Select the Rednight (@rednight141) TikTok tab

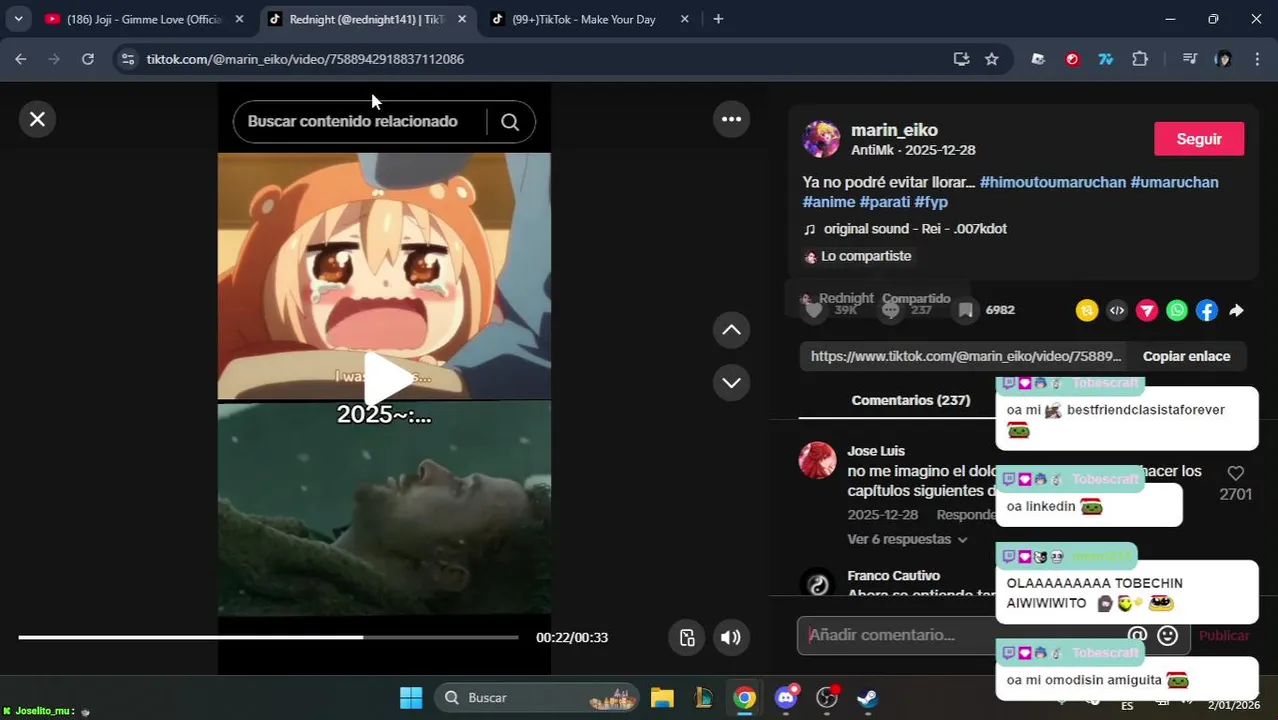coord(367,19)
